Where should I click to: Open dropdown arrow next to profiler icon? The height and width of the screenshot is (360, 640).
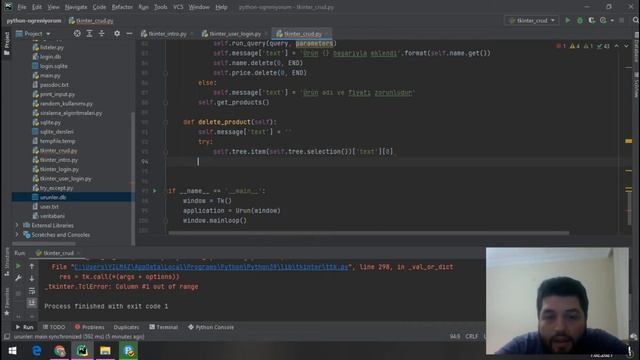coord(612,20)
